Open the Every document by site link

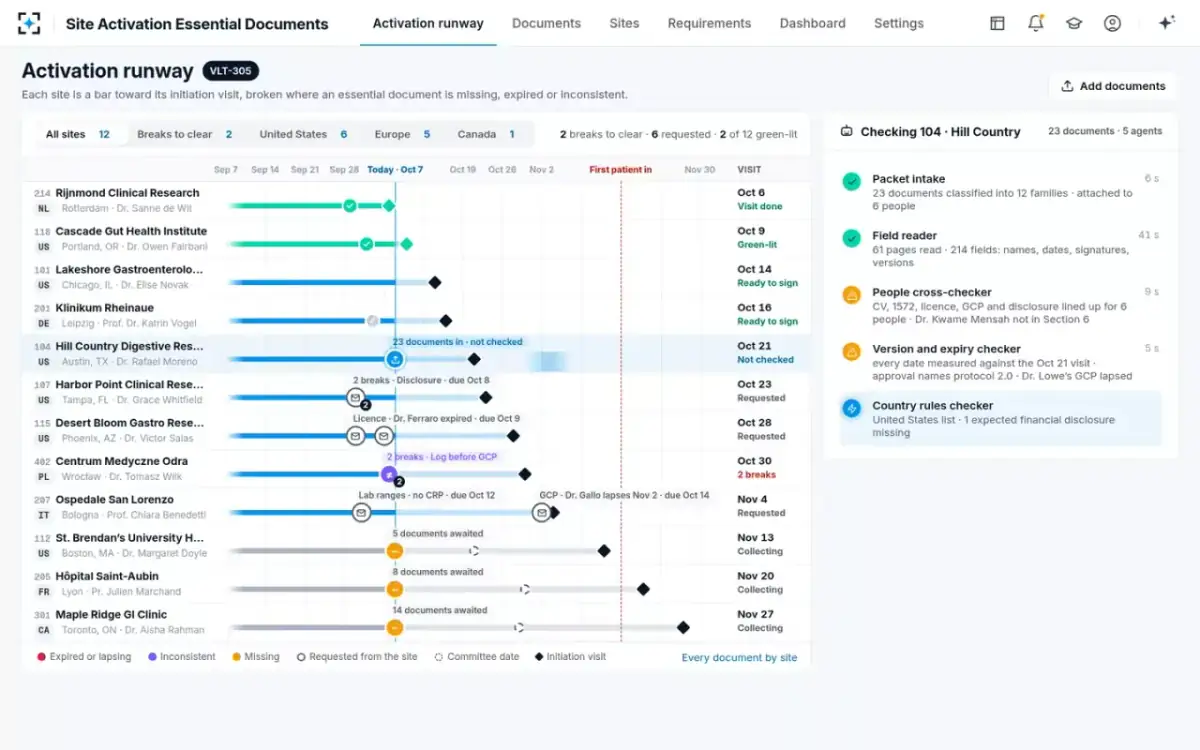coord(740,657)
